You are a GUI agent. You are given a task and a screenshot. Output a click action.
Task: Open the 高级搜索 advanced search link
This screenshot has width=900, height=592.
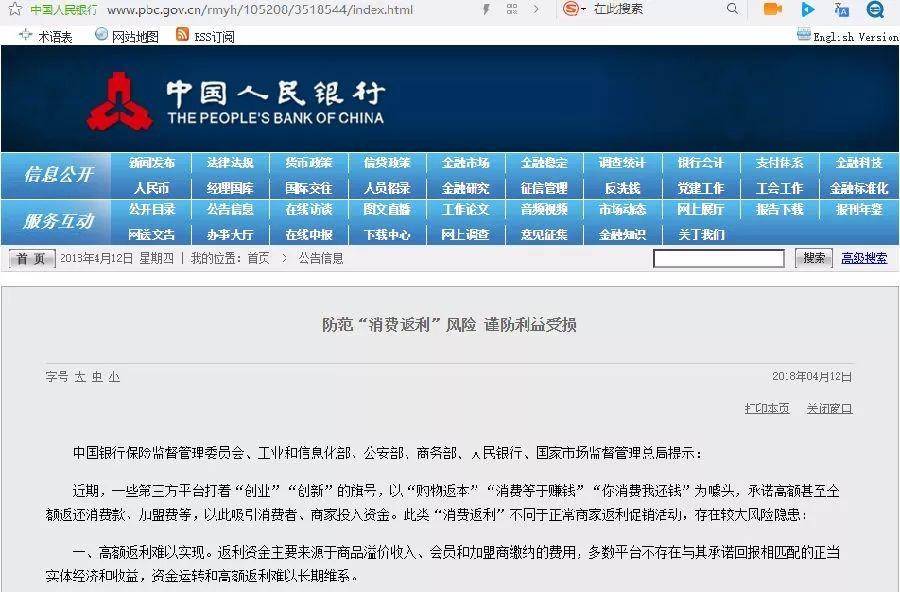(x=864, y=258)
